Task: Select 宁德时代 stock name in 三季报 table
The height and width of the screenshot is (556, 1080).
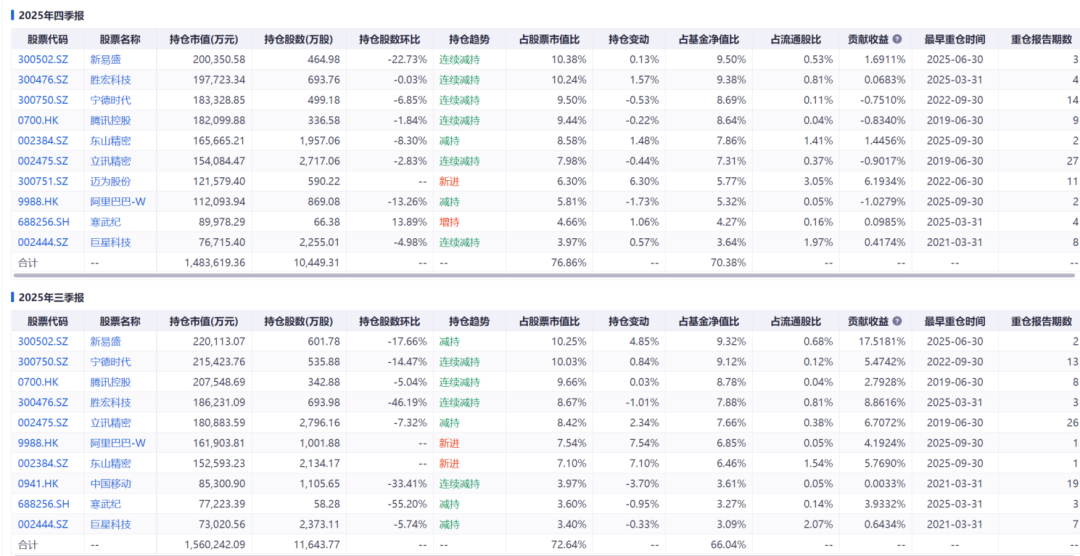Action: click(110, 362)
